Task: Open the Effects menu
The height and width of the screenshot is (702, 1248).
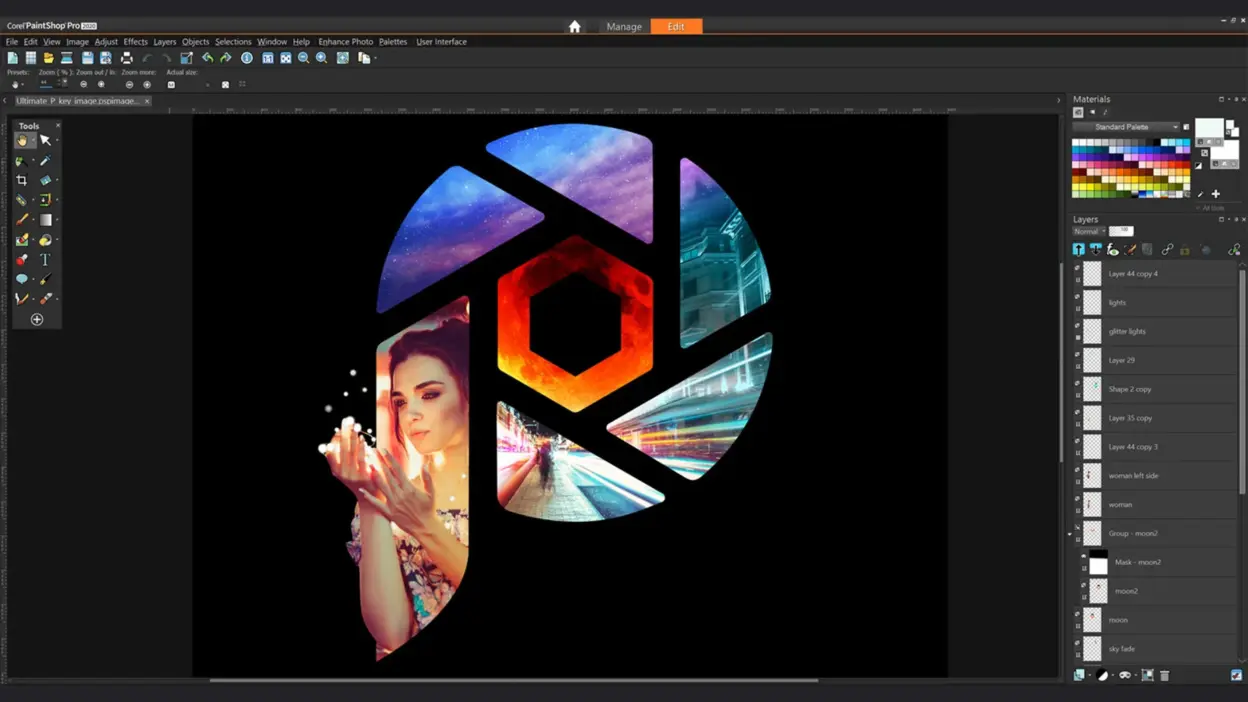Action: click(x=135, y=42)
